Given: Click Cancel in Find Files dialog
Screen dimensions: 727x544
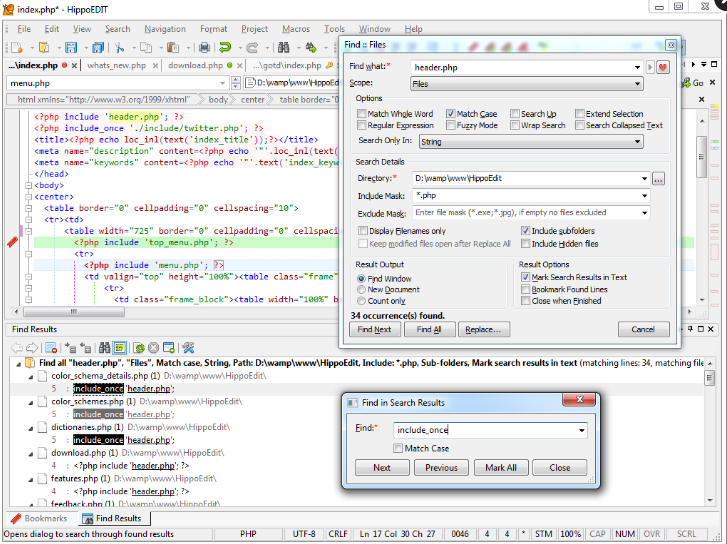Looking at the screenshot, I should pos(643,329).
